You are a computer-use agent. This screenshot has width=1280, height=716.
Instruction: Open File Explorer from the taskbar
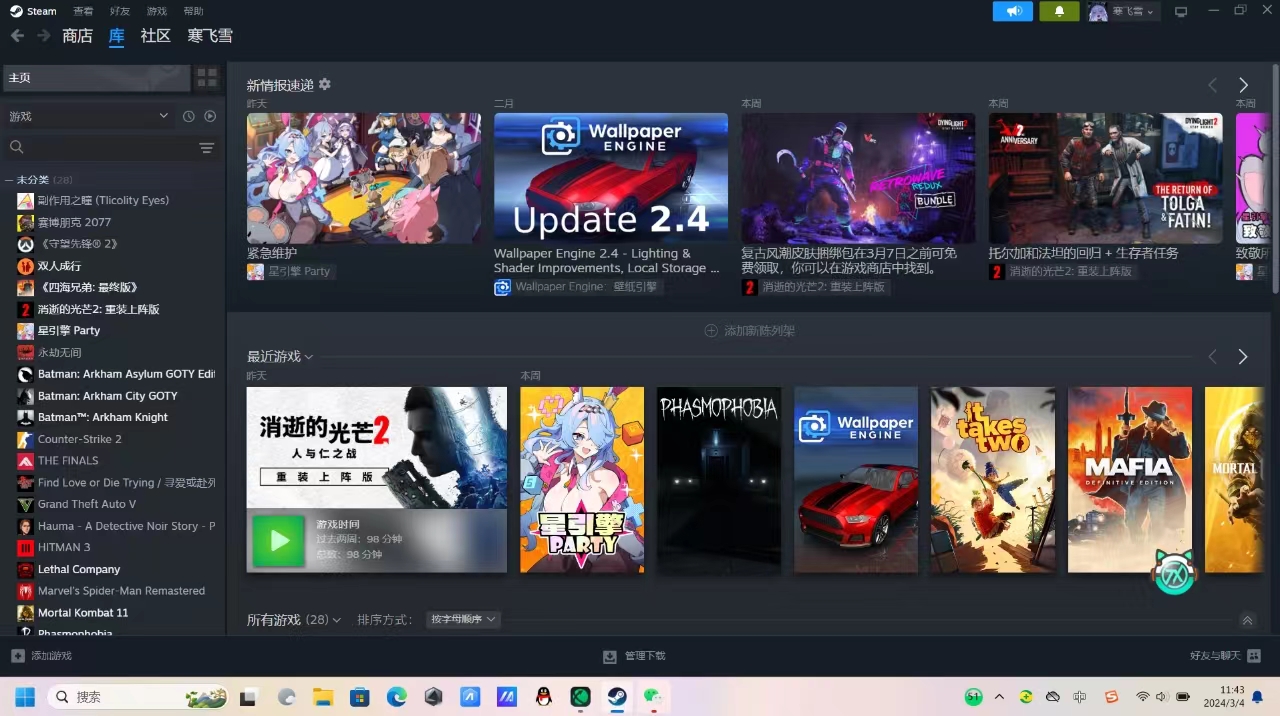(x=323, y=697)
